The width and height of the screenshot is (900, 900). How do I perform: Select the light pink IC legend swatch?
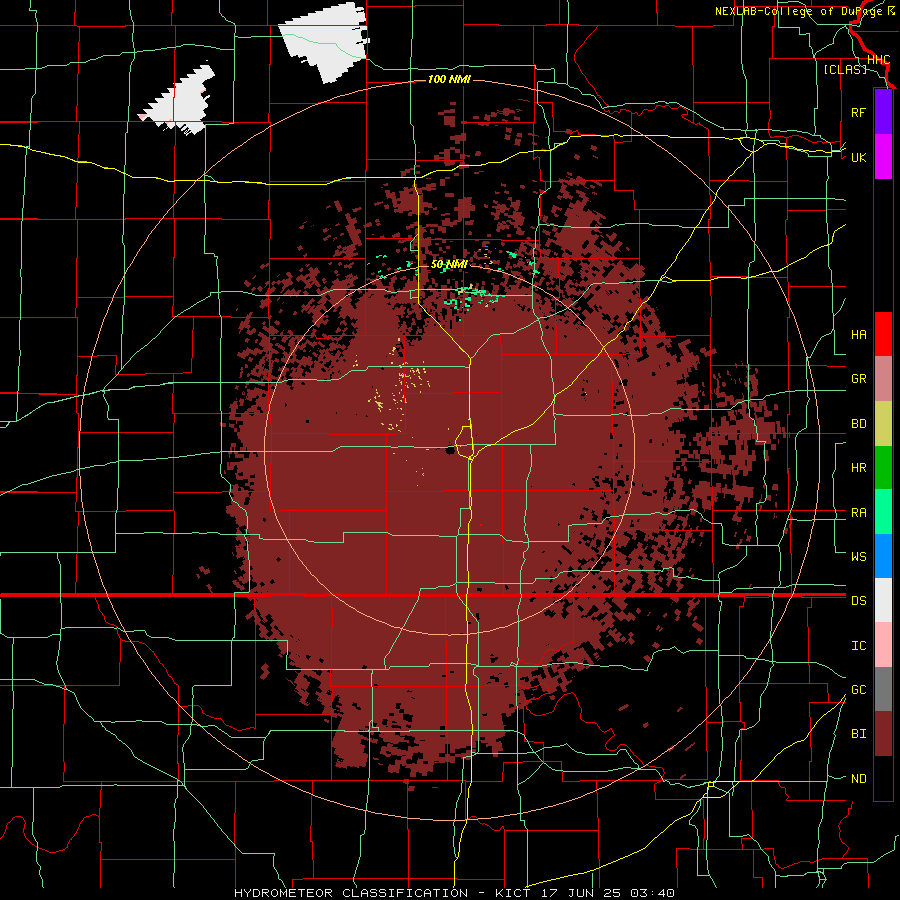[x=883, y=645]
